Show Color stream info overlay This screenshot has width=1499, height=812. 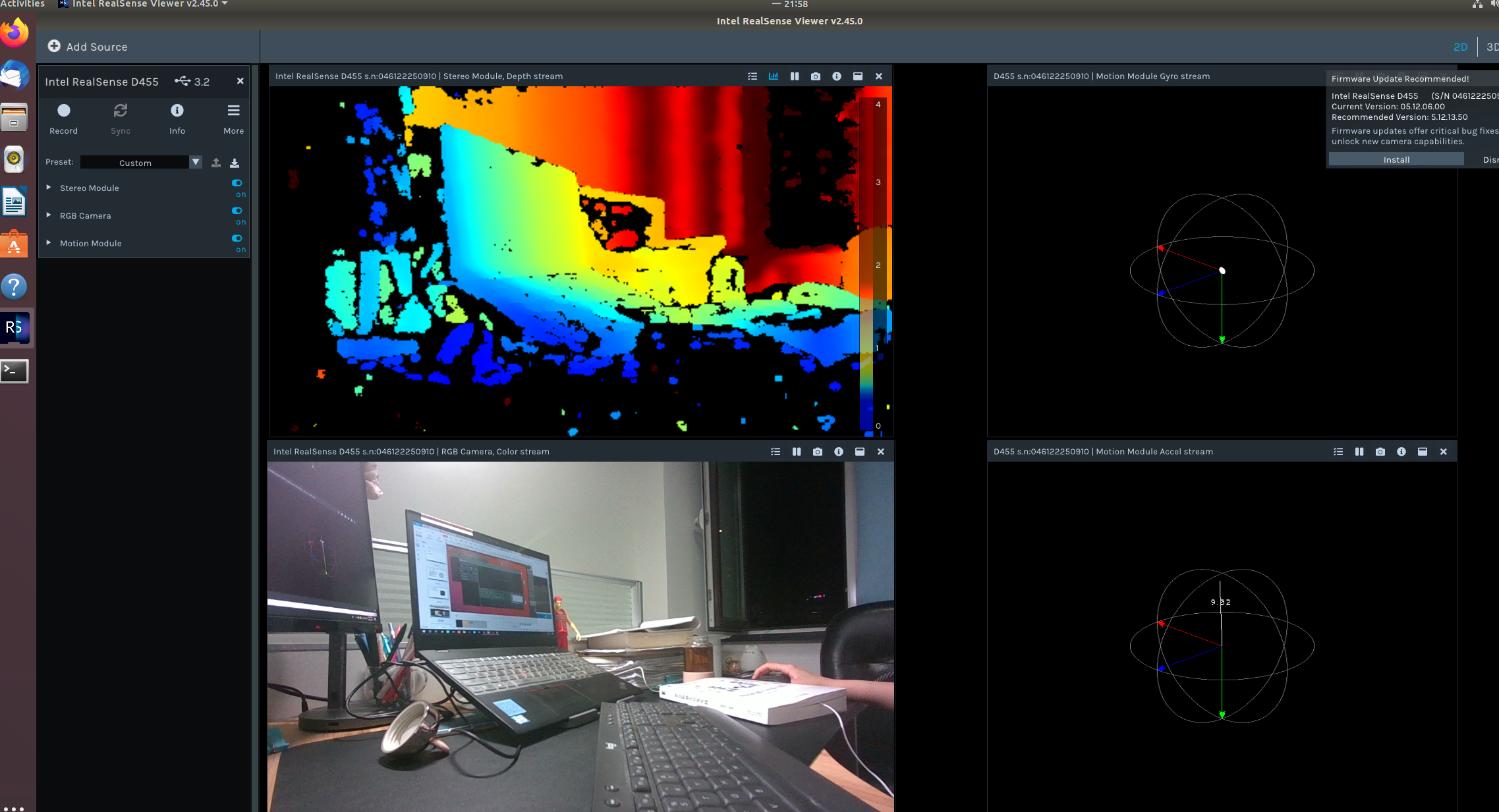[839, 452]
